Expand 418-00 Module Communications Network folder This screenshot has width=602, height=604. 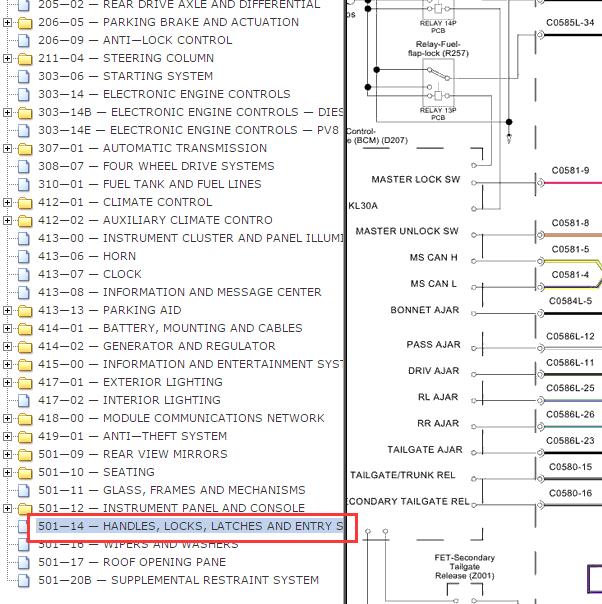(x=7, y=418)
